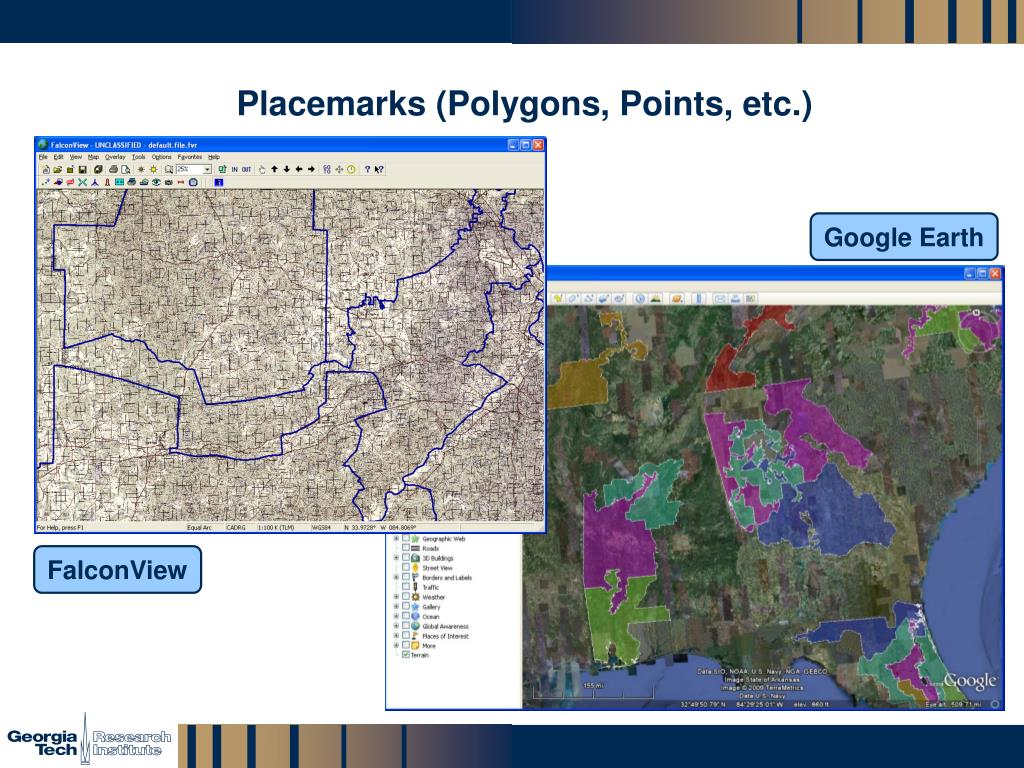Open the Overlay menu in FalconView
Viewport: 1024px width, 768px height.
click(x=115, y=157)
